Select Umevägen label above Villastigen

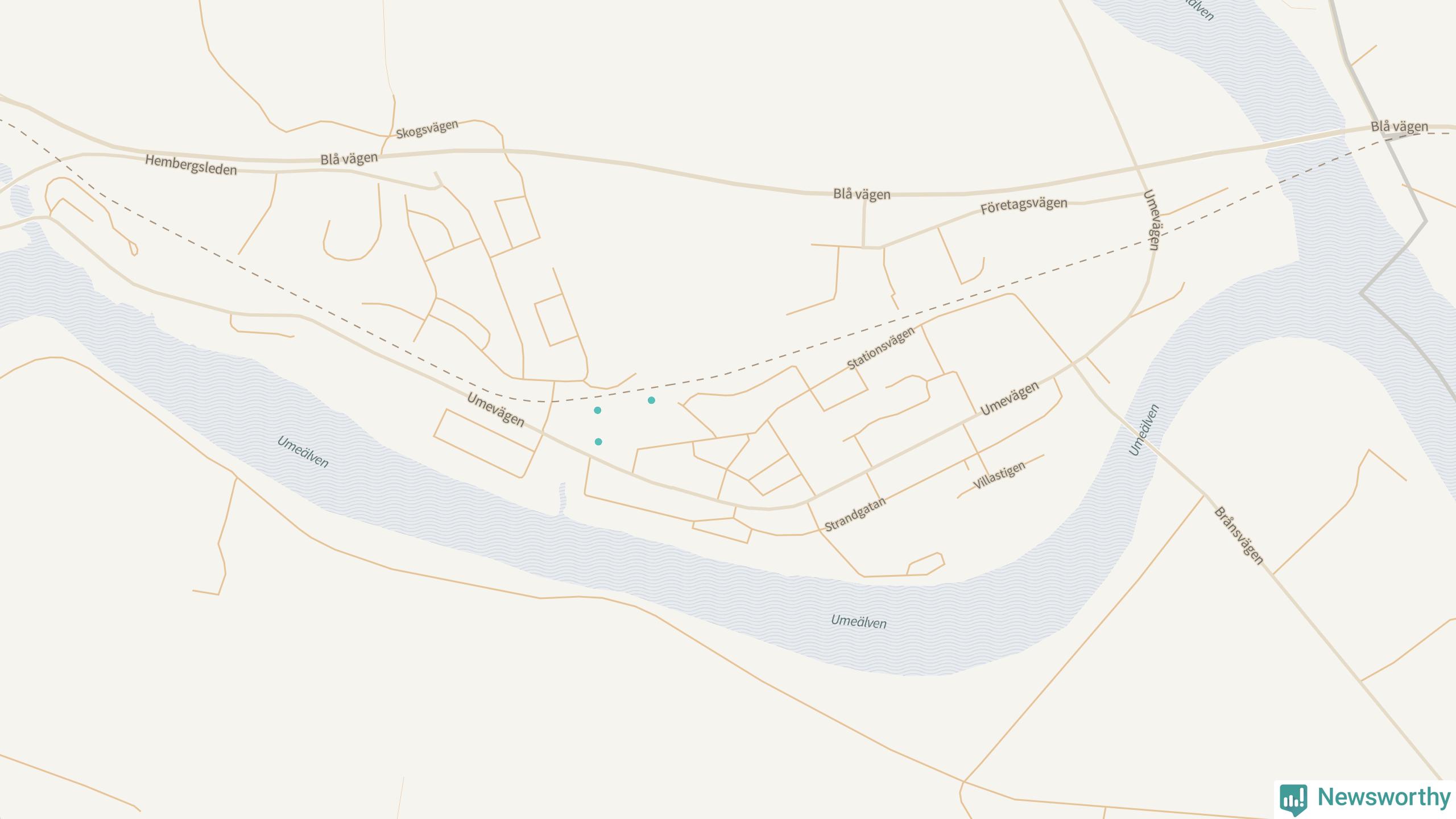(x=1010, y=398)
